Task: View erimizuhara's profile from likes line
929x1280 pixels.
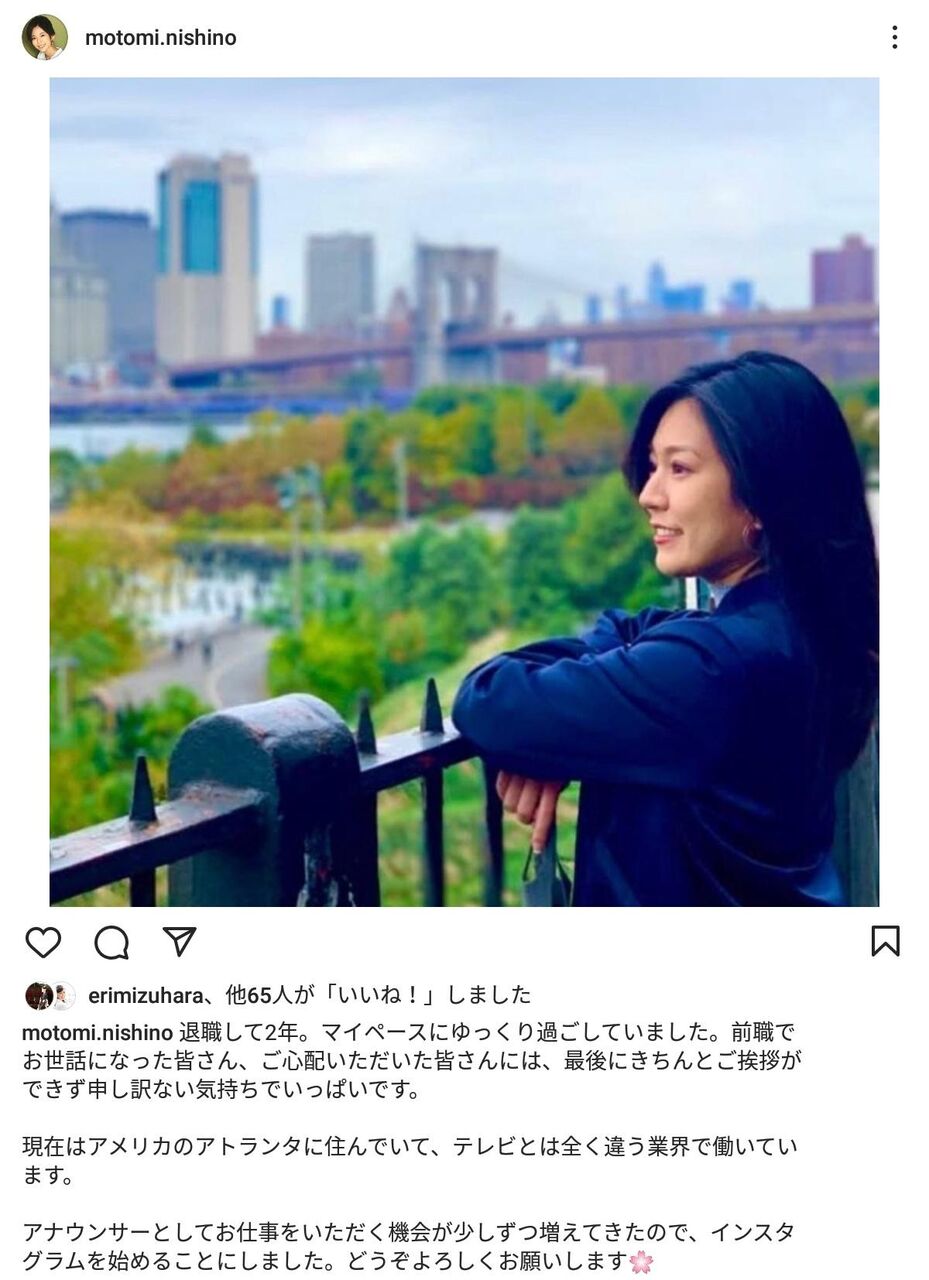Action: [145, 995]
